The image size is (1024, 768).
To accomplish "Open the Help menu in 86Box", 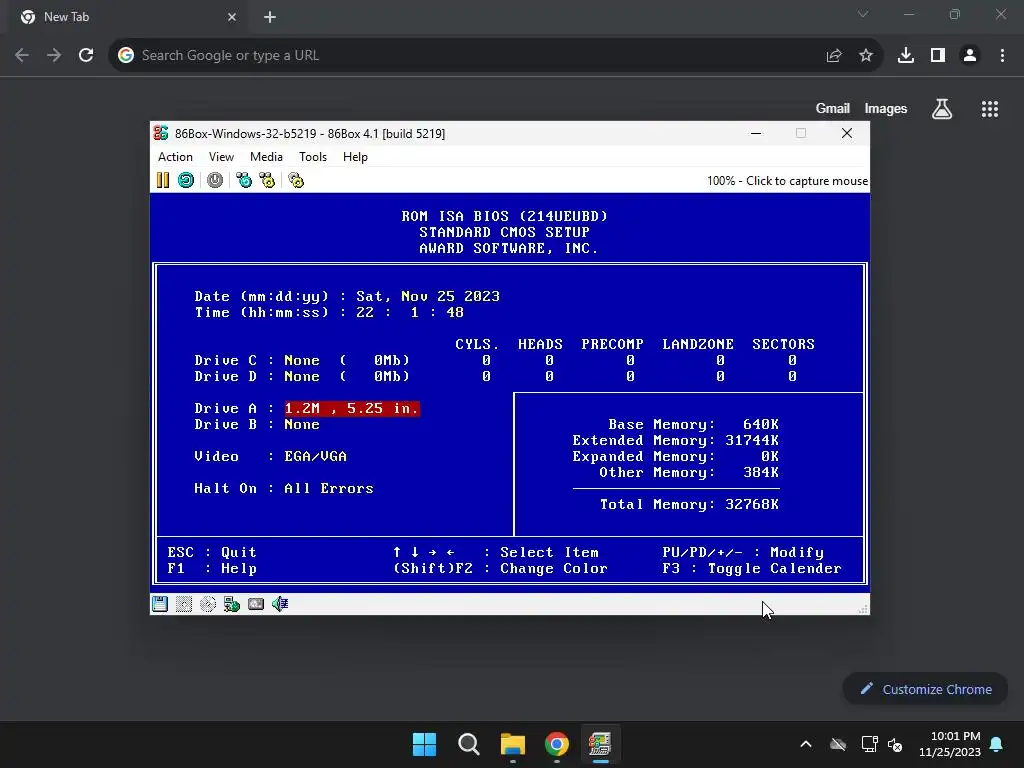I will pos(355,157).
